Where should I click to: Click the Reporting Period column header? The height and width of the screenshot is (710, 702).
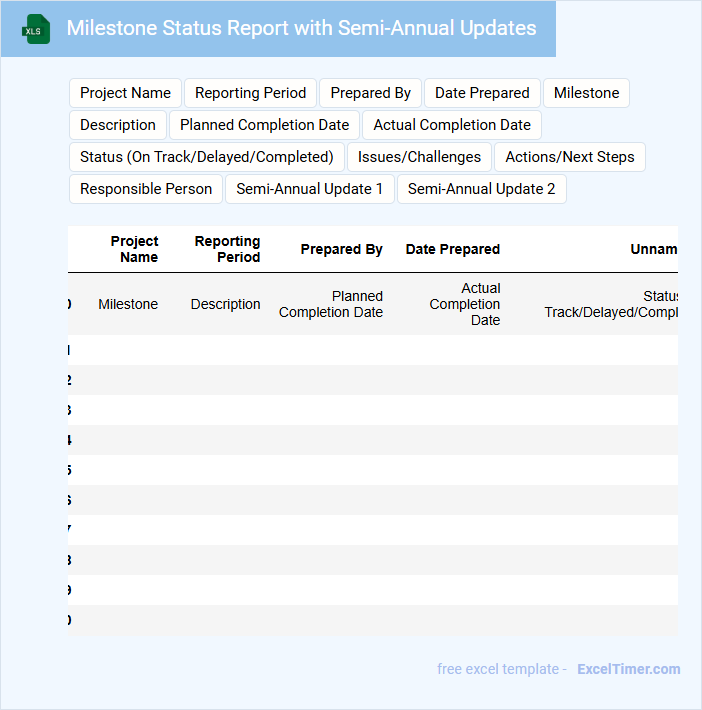coord(227,249)
